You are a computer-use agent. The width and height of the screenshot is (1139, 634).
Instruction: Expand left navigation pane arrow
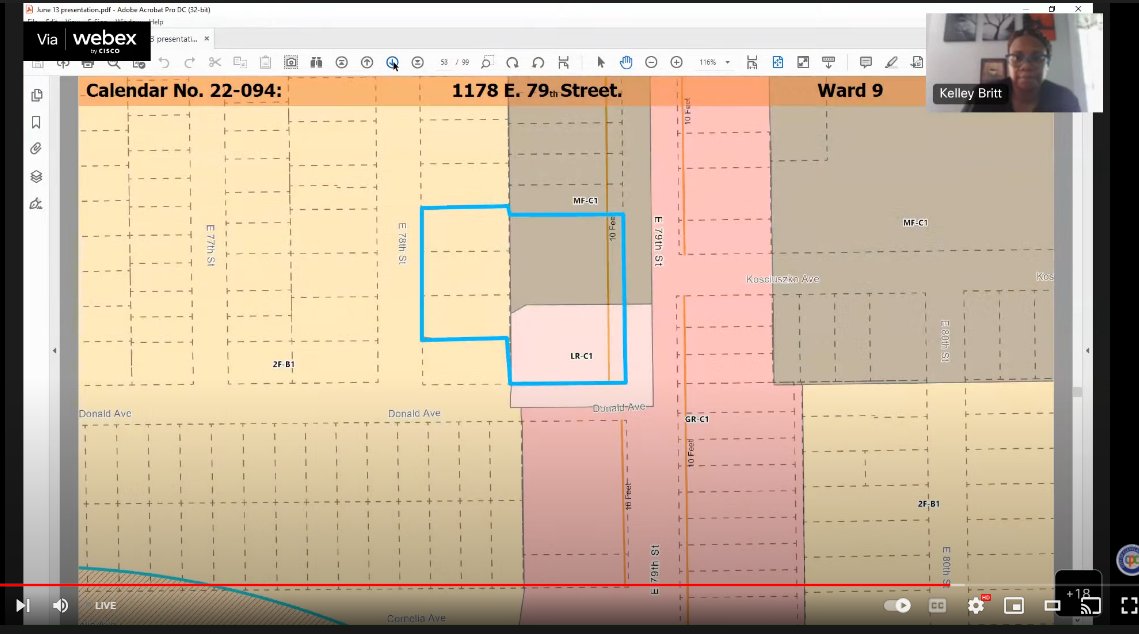(x=54, y=351)
